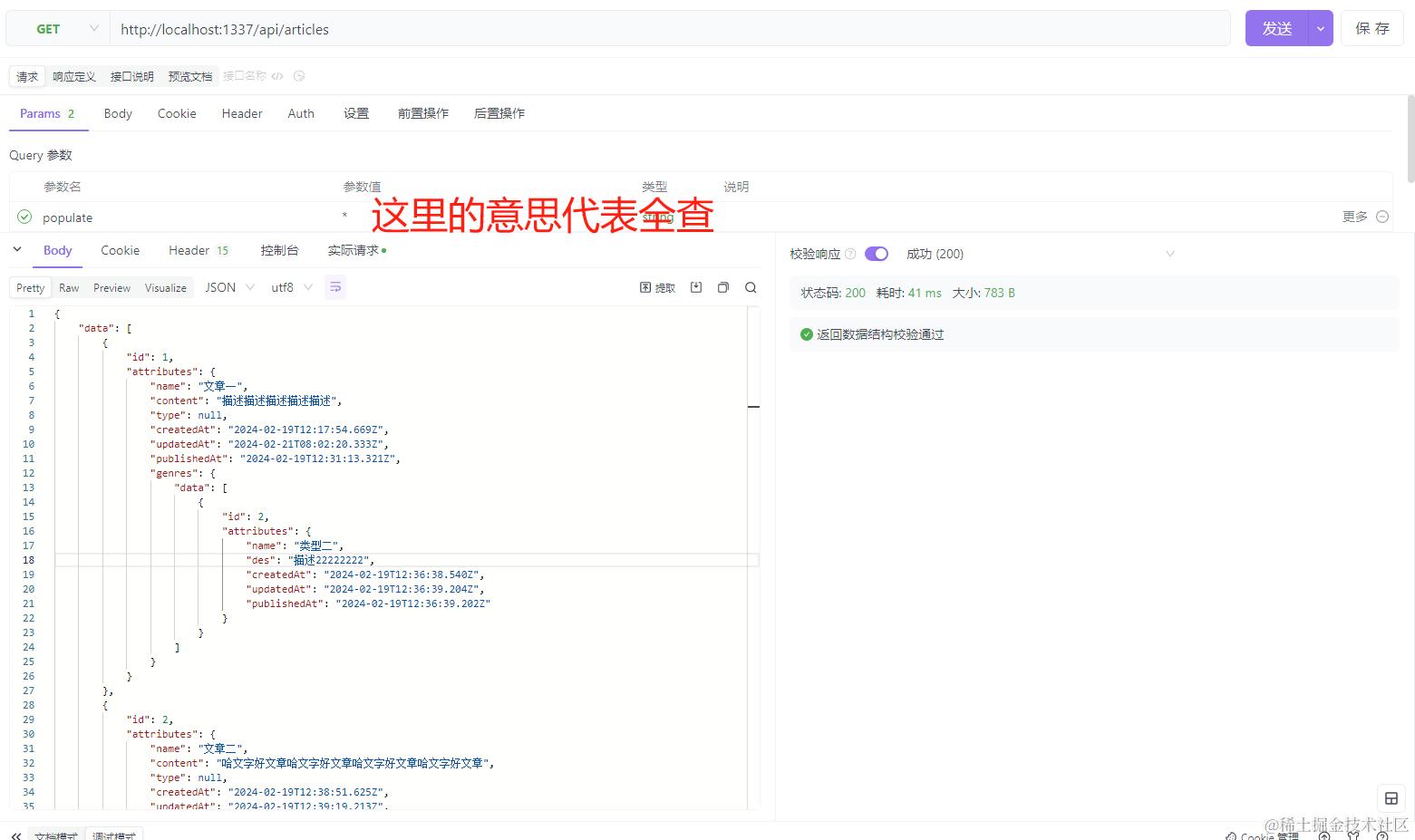Viewport: 1415px width, 840px height.
Task: Switch to the 接口说明 tab
Action: (132, 77)
